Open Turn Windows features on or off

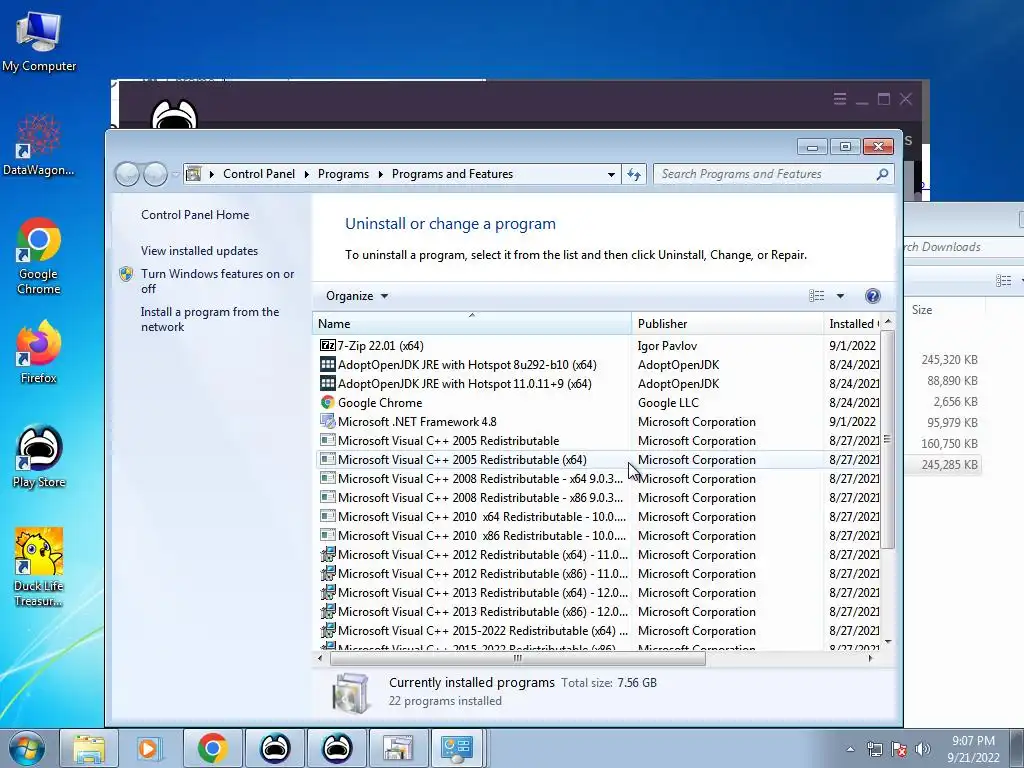pos(217,281)
